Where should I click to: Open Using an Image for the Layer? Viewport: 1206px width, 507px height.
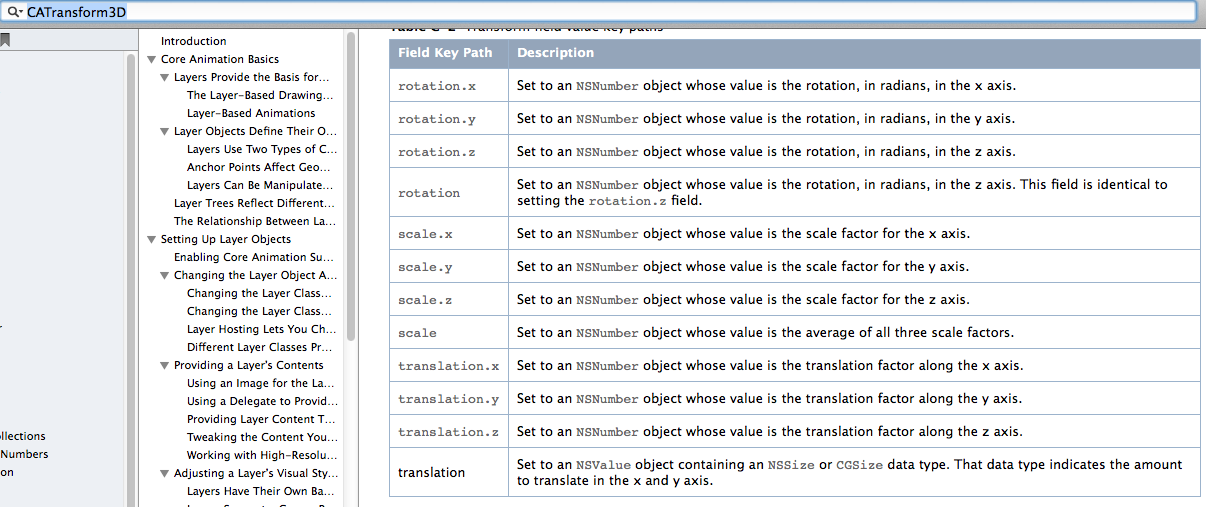[x=260, y=383]
